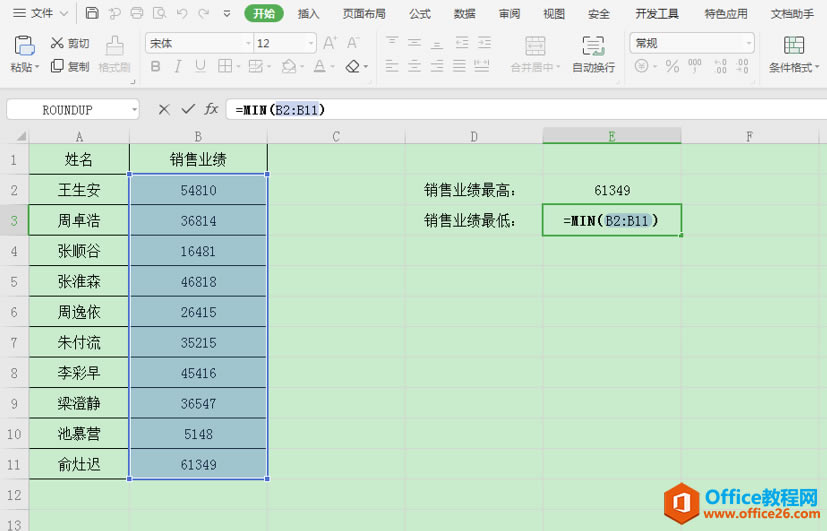Image resolution: width=827 pixels, height=531 pixels.
Task: Increase font size with A+ icon
Action: 330,43
